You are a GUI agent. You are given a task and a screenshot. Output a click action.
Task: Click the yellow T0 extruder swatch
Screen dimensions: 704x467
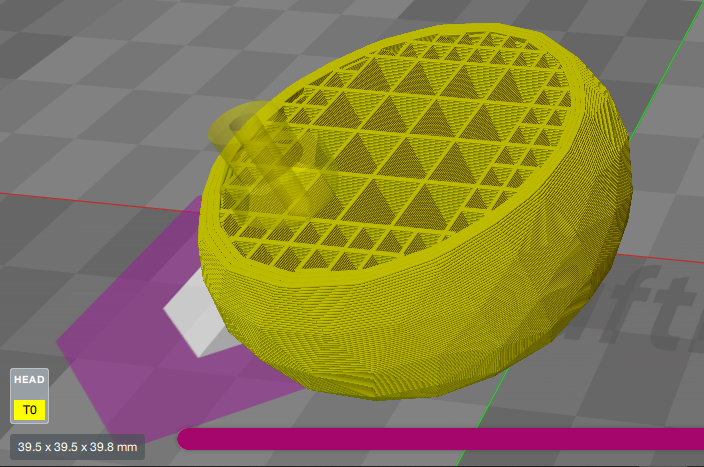tap(29, 410)
